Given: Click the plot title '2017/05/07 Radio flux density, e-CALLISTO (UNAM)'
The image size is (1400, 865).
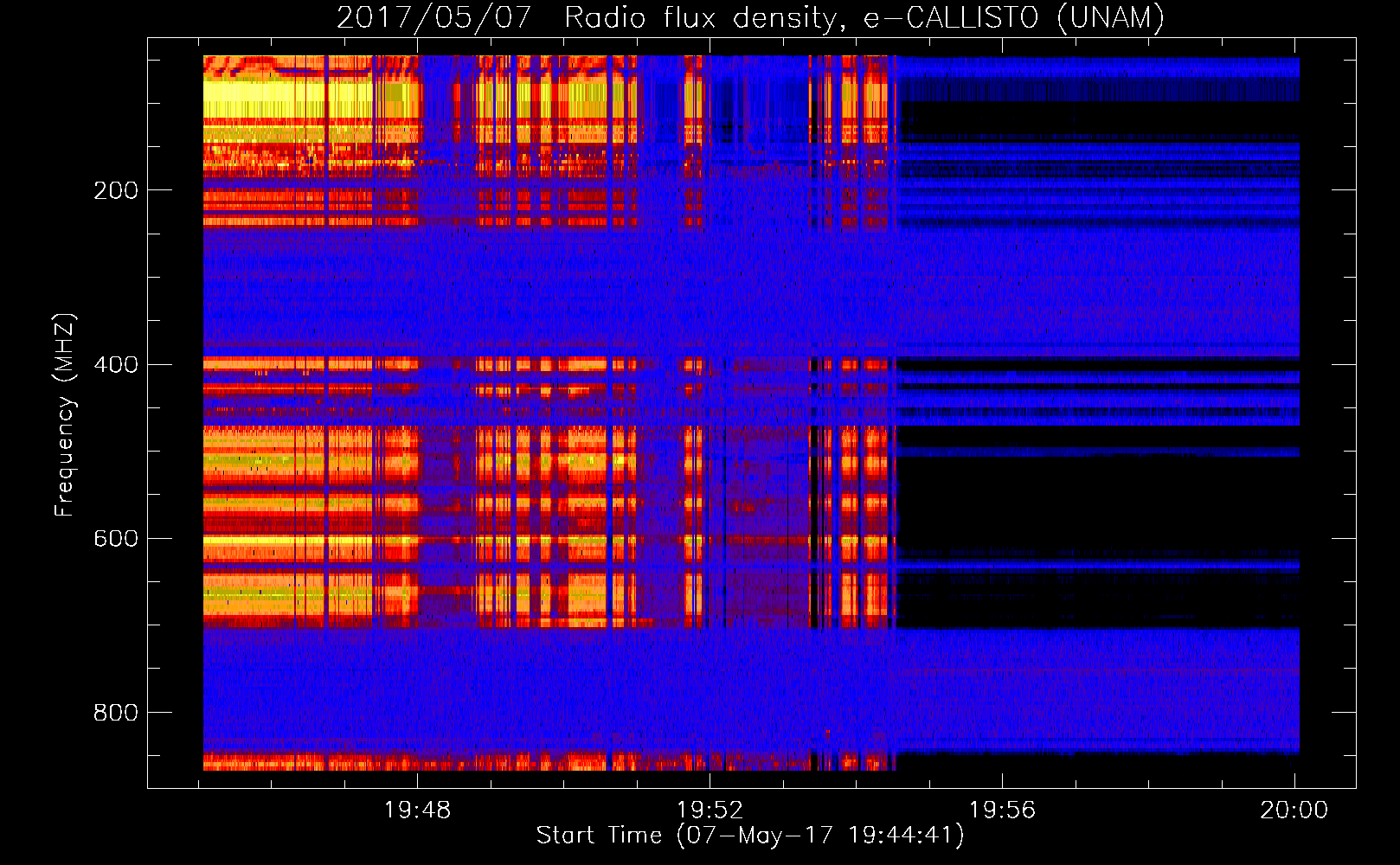Looking at the screenshot, I should (x=750, y=17).
